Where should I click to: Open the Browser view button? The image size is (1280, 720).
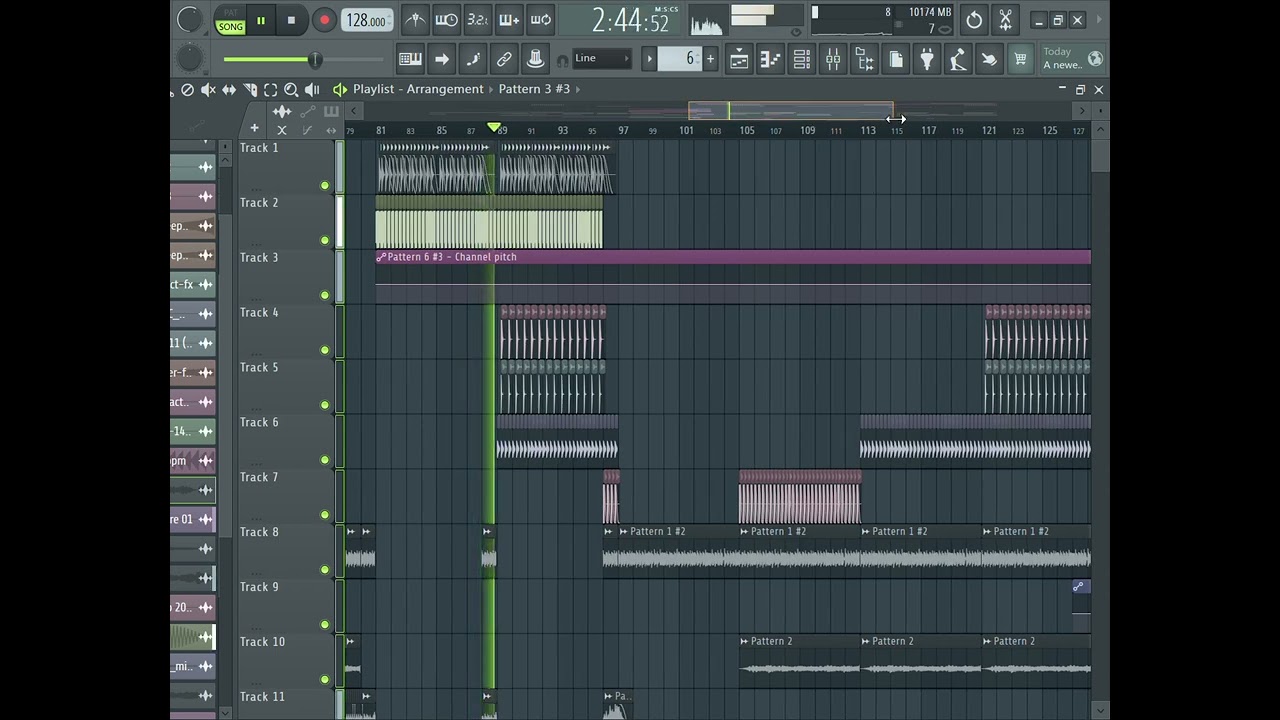pos(864,59)
